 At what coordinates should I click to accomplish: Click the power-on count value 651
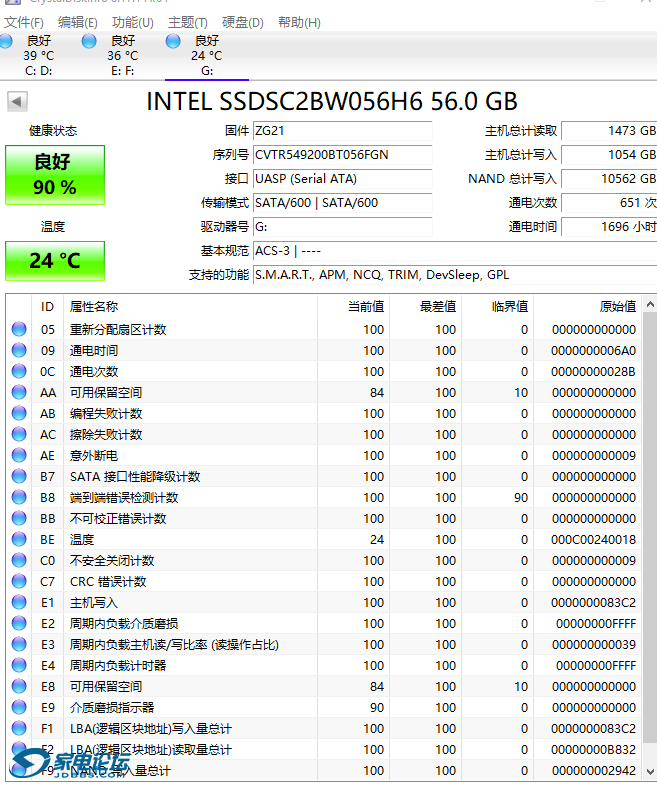609,203
